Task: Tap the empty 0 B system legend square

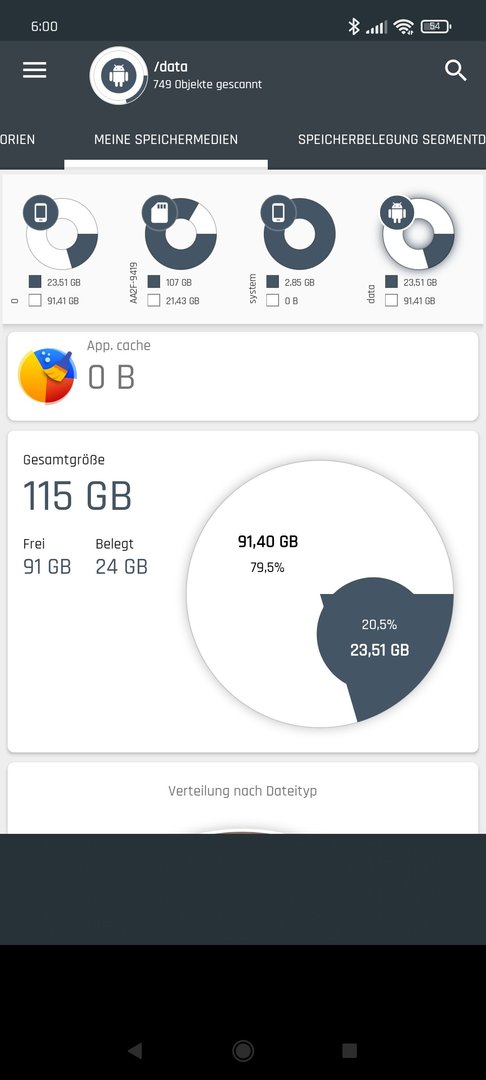Action: 273,300
